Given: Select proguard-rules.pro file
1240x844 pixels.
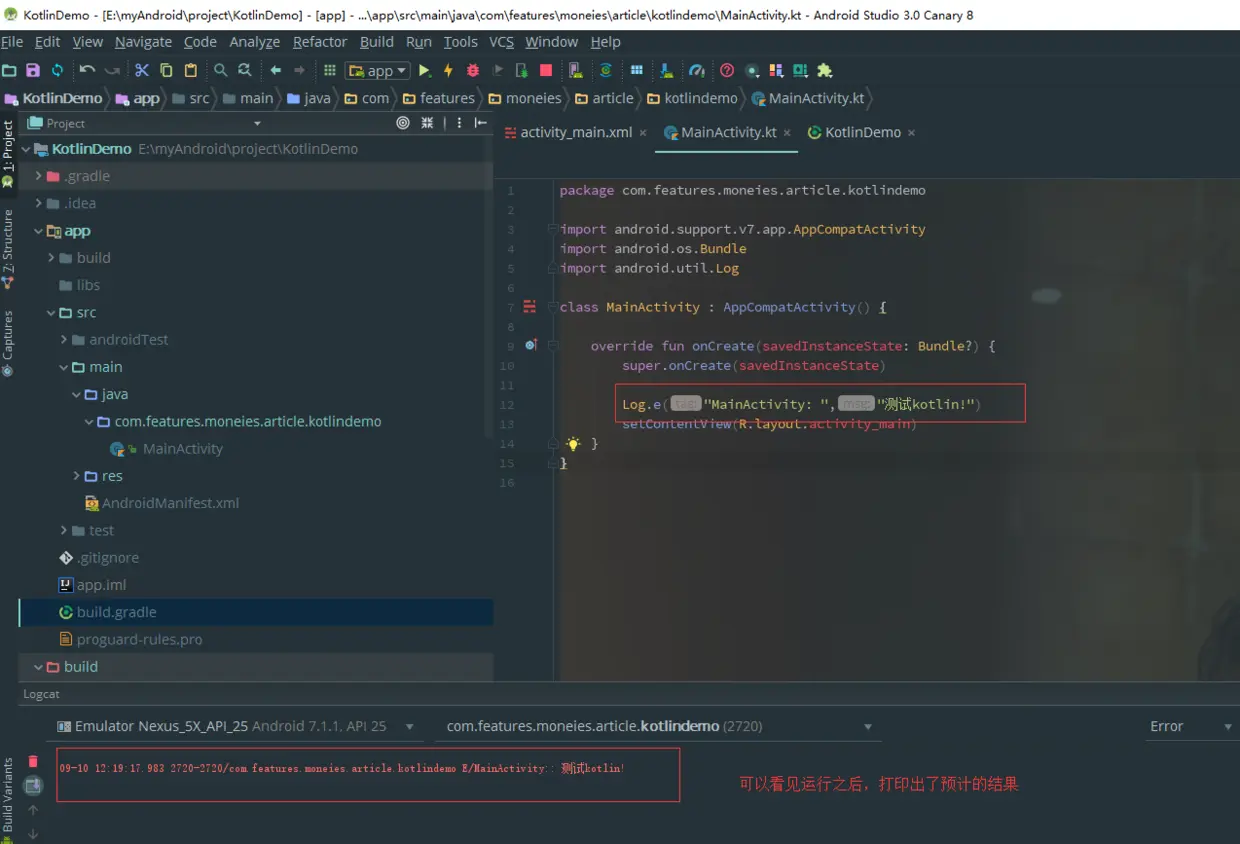Looking at the screenshot, I should [139, 639].
